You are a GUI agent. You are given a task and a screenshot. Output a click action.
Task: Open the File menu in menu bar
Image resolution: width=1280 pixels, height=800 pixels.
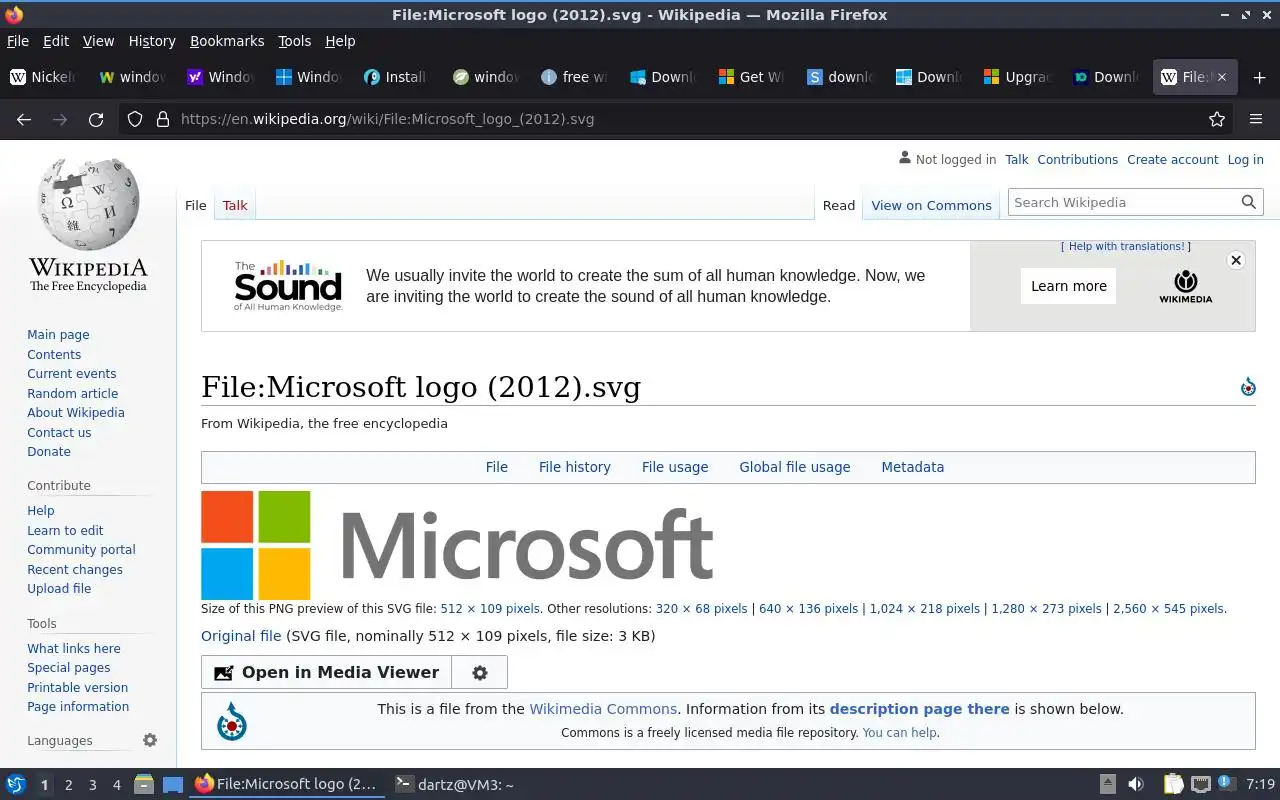coord(18,41)
